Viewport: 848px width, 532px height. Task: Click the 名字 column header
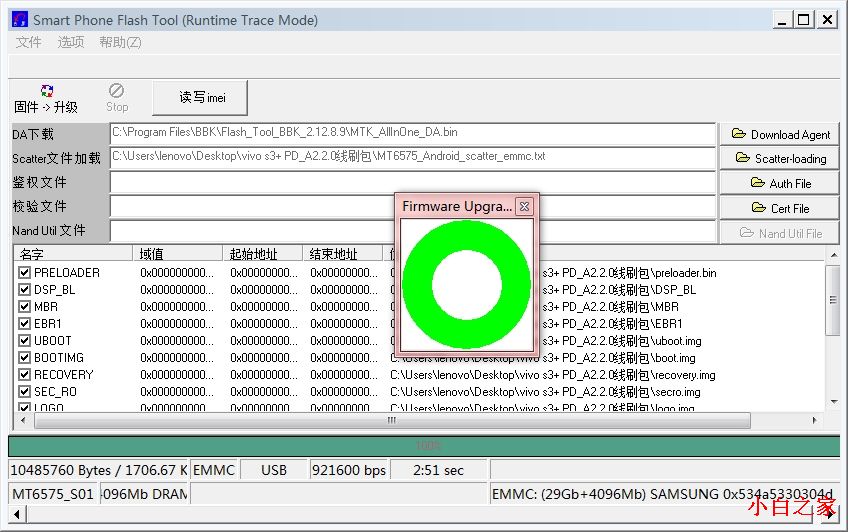coord(73,254)
